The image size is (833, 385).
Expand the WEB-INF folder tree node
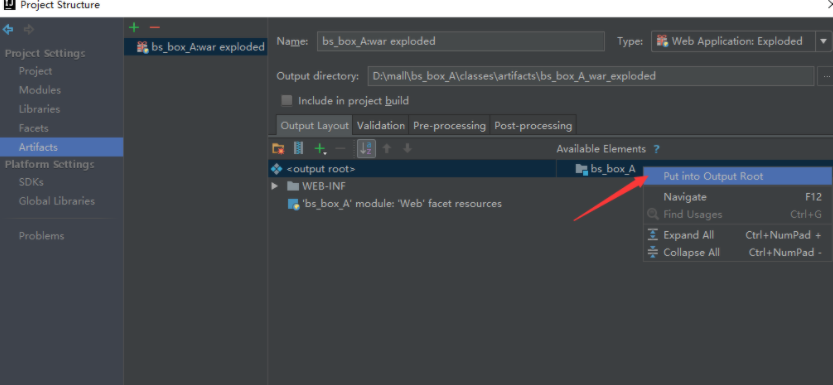click(x=274, y=186)
